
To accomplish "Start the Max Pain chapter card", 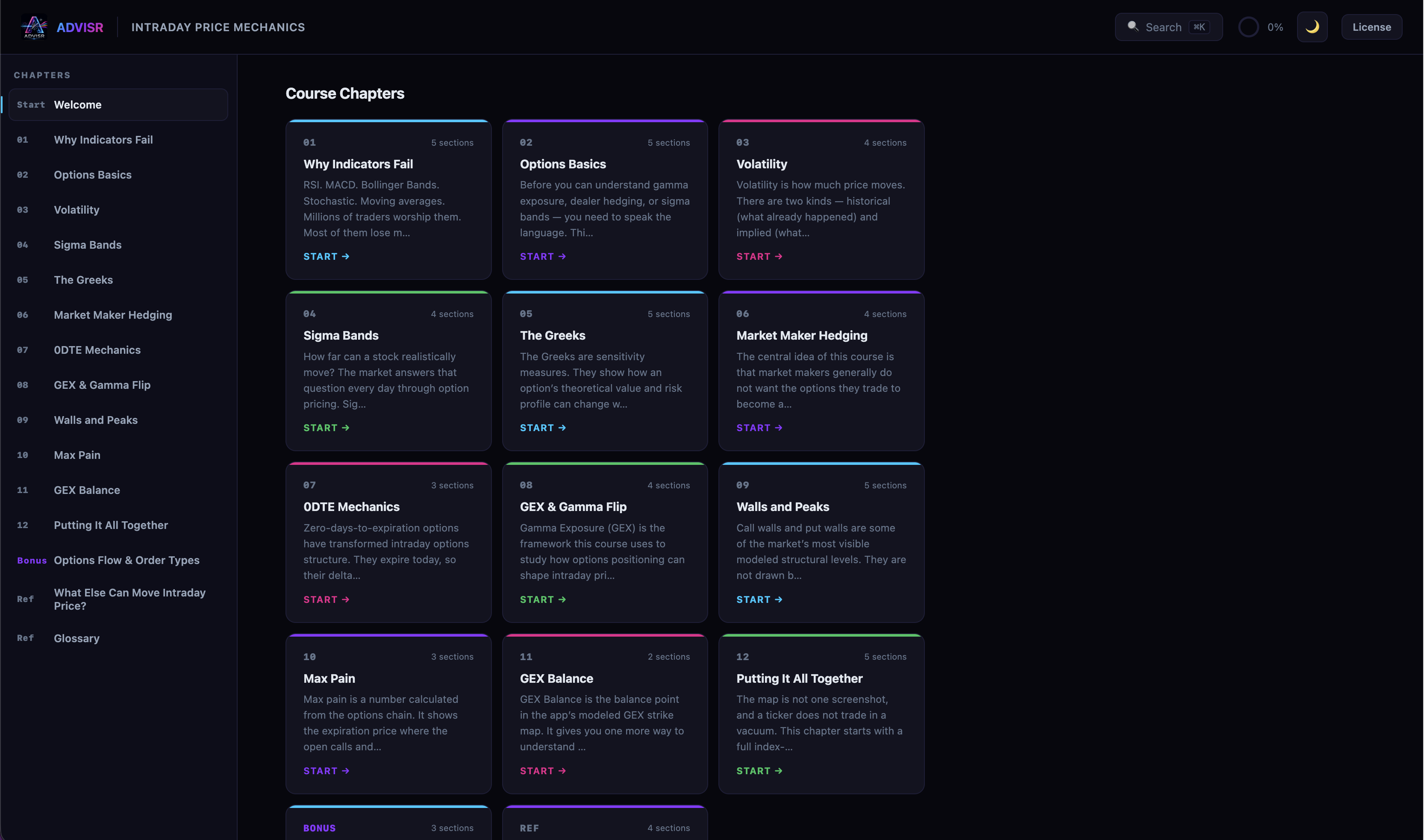I will pyautogui.click(x=326, y=772).
